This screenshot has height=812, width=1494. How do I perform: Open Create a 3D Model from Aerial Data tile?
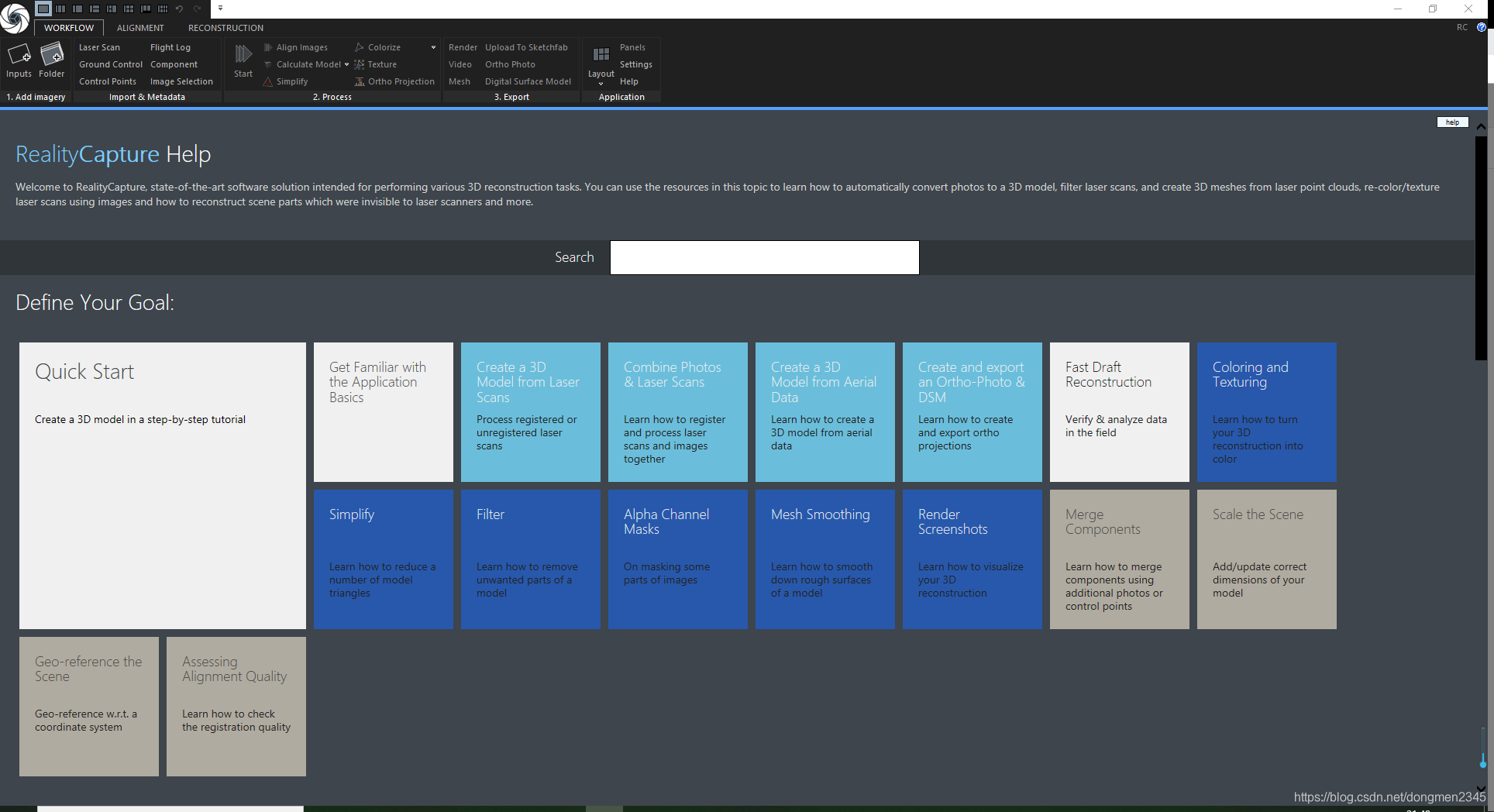tap(825, 412)
